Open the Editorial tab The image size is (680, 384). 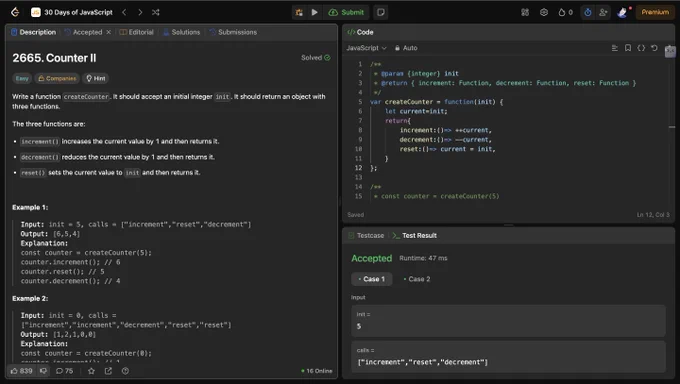[137, 32]
